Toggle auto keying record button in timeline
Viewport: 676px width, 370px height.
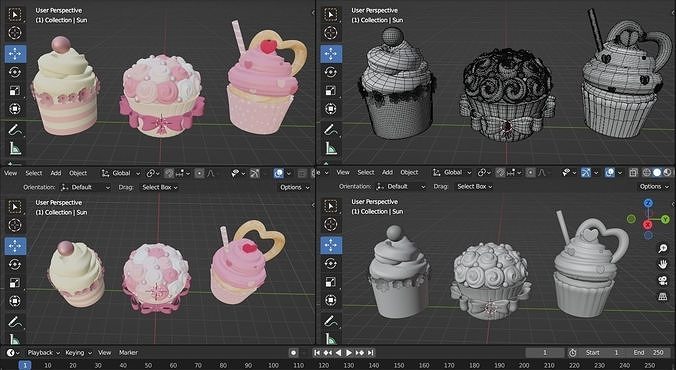point(294,353)
